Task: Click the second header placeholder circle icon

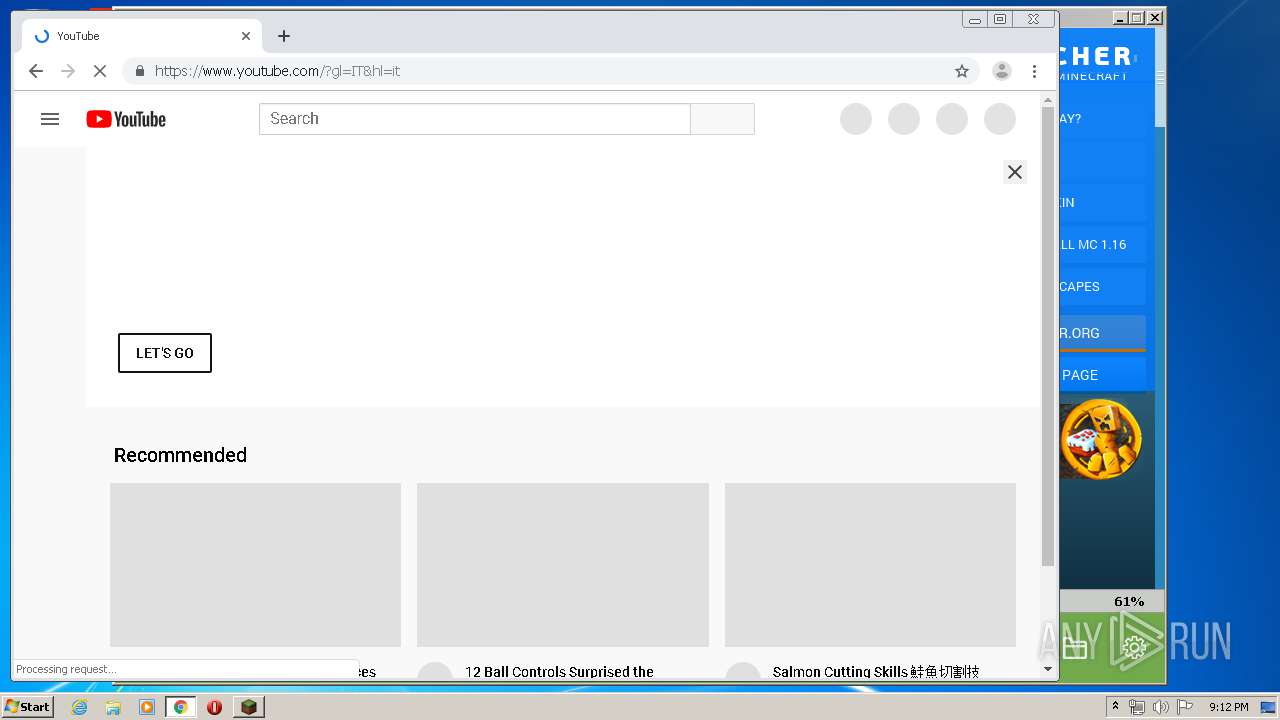Action: (904, 119)
